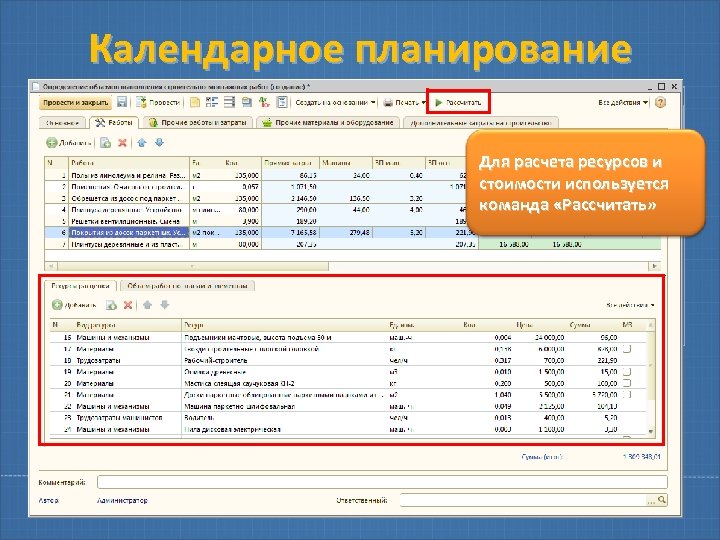This screenshot has width=720, height=540.
Task: Click the 'Провести и закрыть' button
Action: [75, 102]
